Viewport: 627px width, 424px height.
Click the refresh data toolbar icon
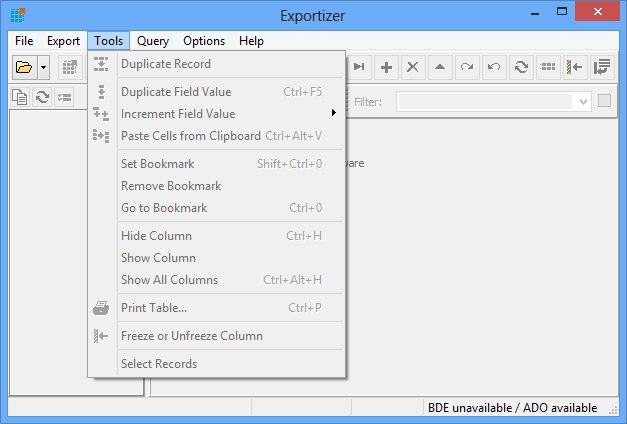pyautogui.click(x=521, y=67)
